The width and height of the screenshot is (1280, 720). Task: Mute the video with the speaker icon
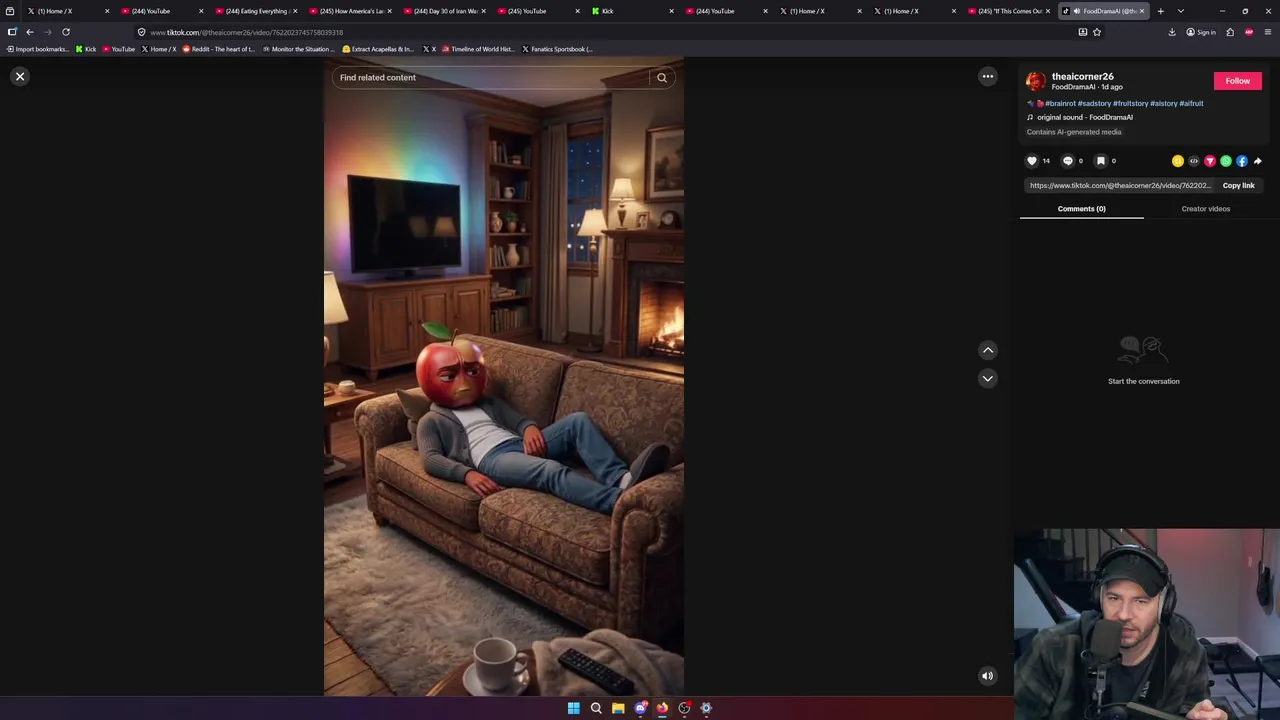pos(987,676)
